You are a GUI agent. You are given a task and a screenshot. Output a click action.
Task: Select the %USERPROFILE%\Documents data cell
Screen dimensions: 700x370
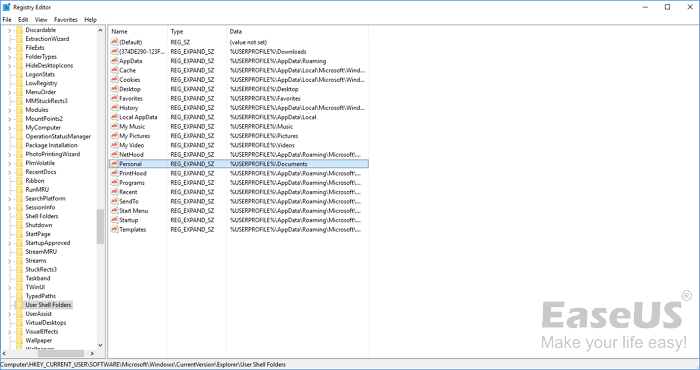[x=268, y=164]
